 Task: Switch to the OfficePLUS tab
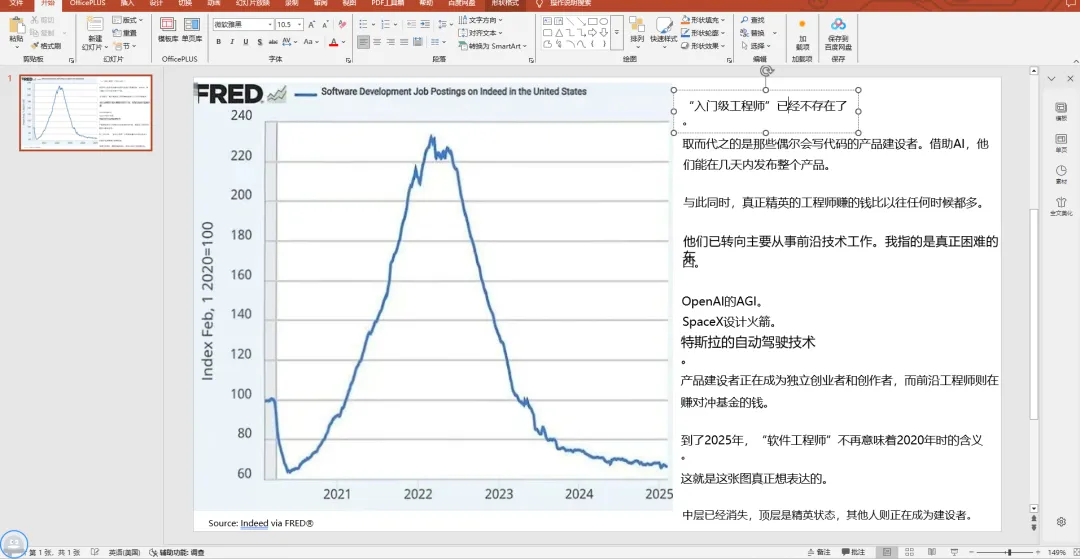pyautogui.click(x=87, y=3)
